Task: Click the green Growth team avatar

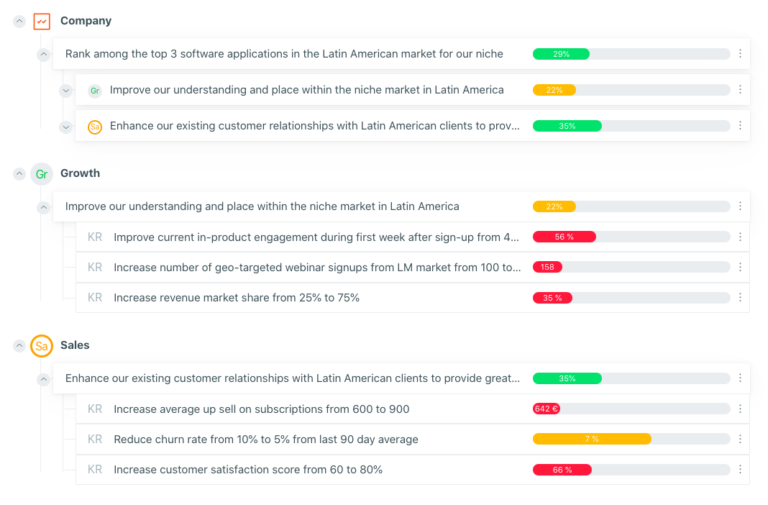Action: coord(41,174)
